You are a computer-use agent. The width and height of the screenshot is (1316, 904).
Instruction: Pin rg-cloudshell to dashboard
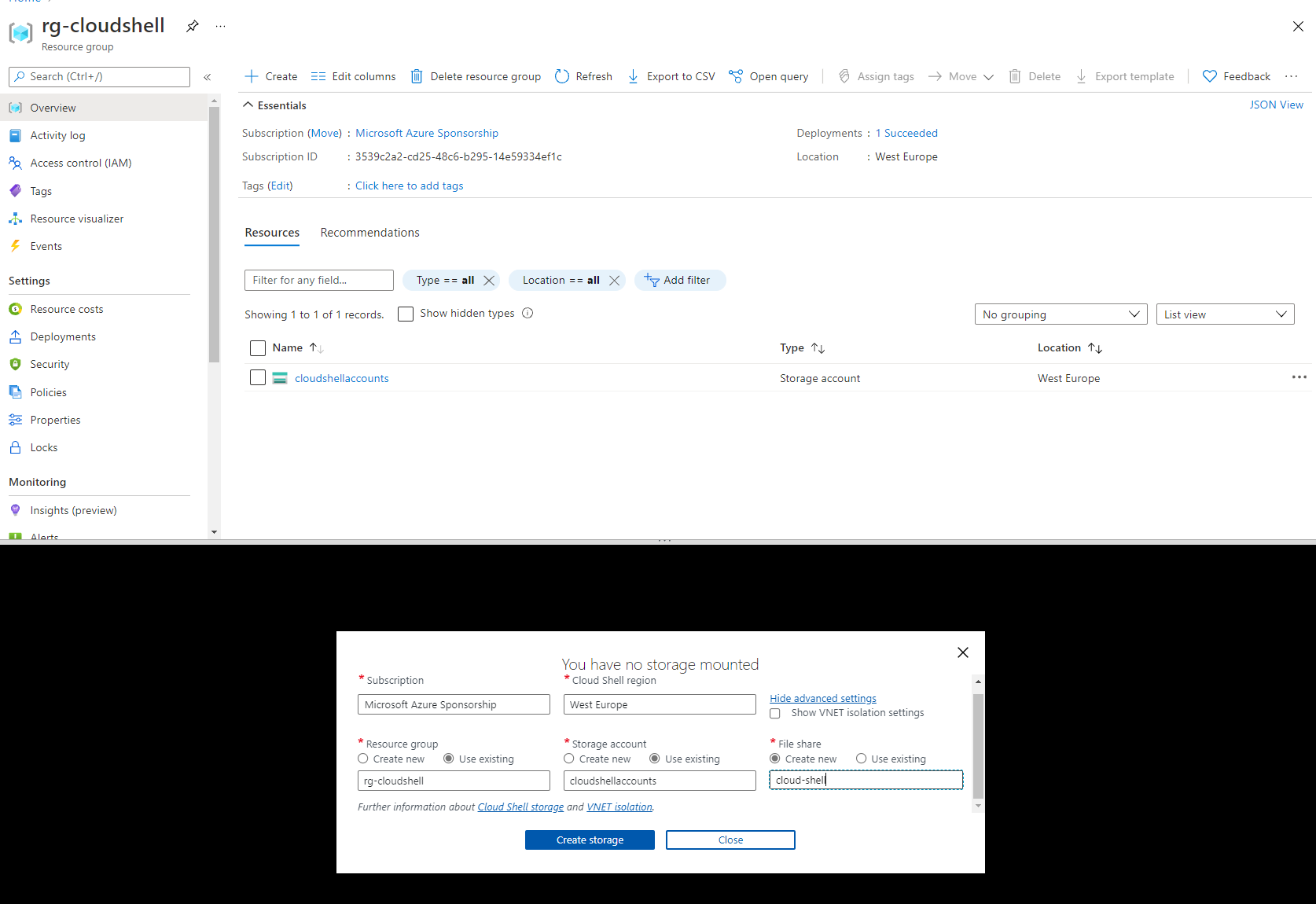tap(192, 26)
